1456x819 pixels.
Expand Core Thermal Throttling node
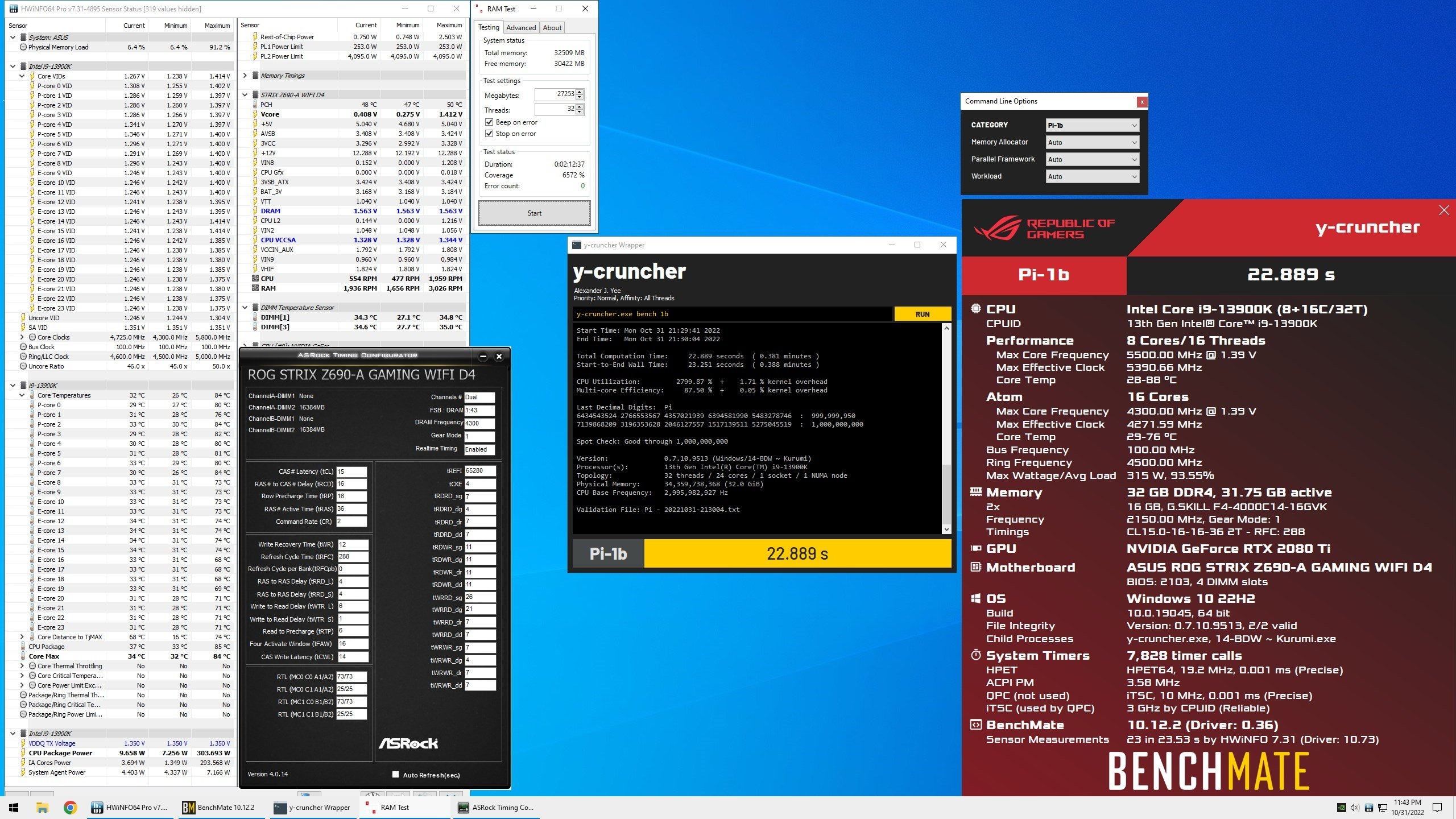pos(22,666)
